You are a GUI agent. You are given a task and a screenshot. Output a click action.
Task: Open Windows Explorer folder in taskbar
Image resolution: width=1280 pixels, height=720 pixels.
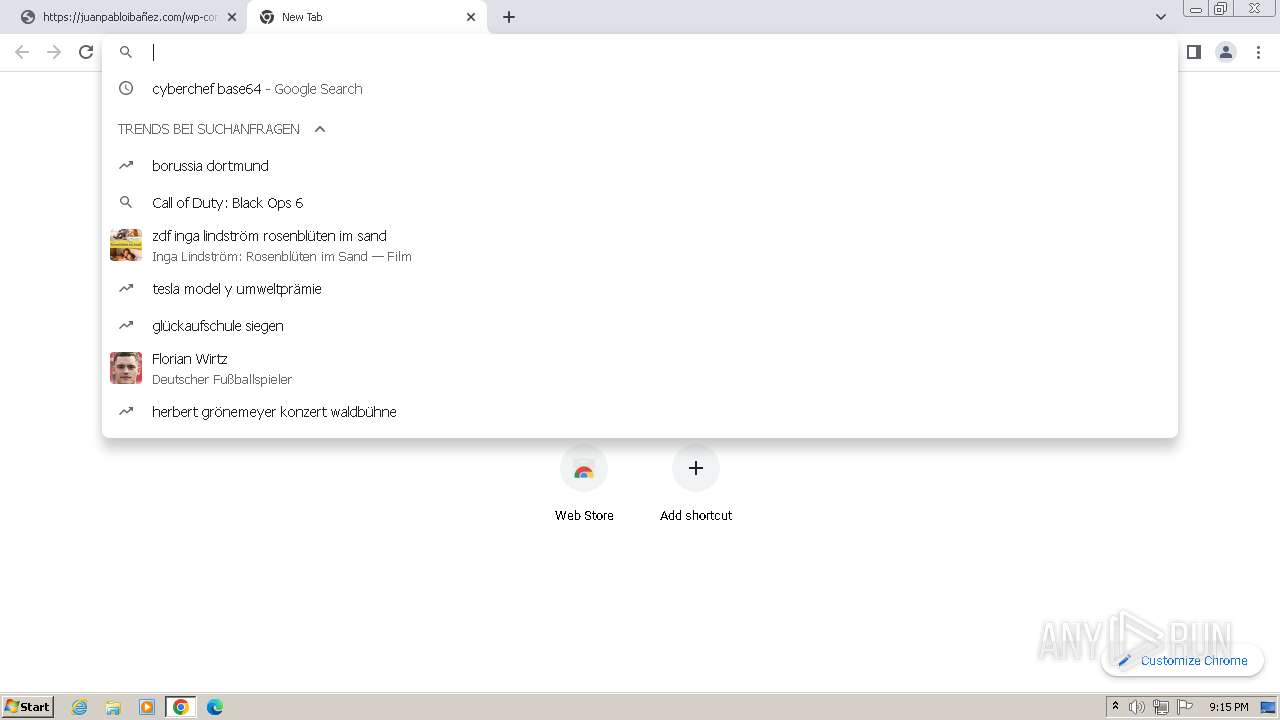pos(113,707)
